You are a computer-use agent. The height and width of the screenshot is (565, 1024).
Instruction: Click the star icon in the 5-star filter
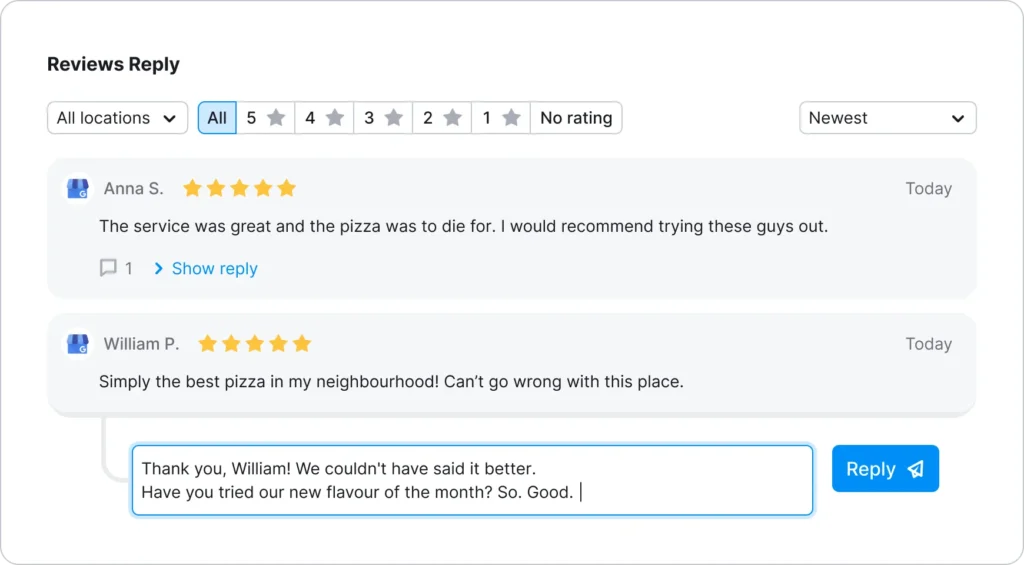tap(276, 118)
